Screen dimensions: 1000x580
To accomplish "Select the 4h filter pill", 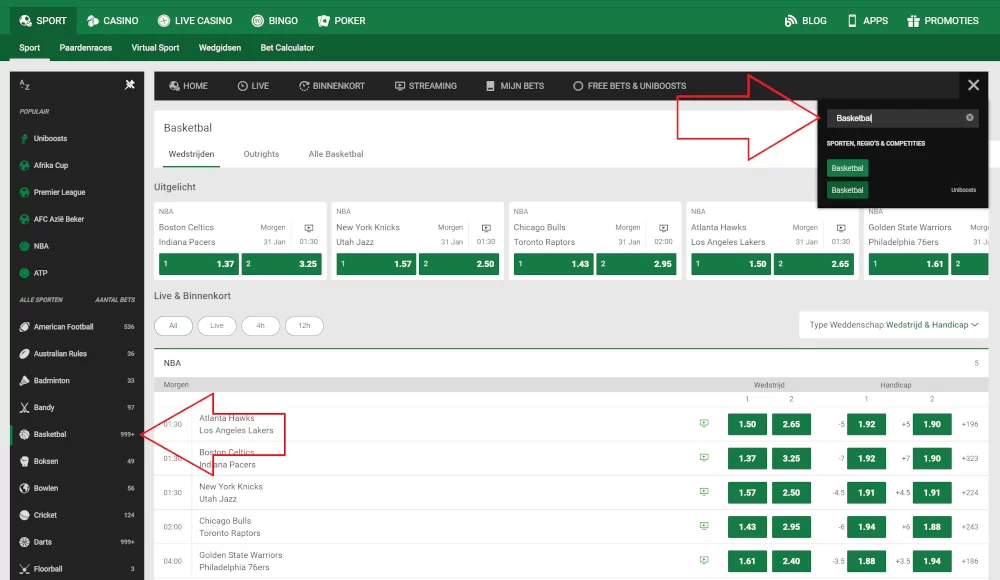I will (260, 325).
